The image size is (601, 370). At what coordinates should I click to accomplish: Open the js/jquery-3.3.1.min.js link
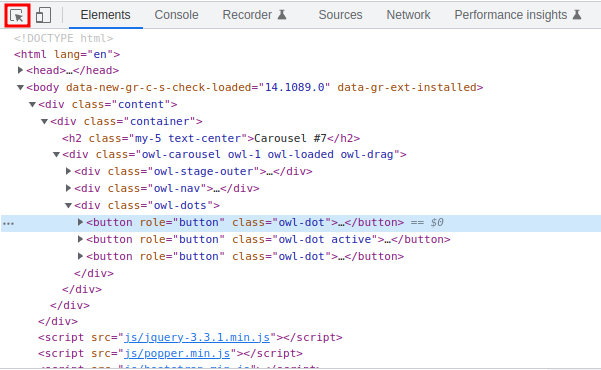click(197, 337)
